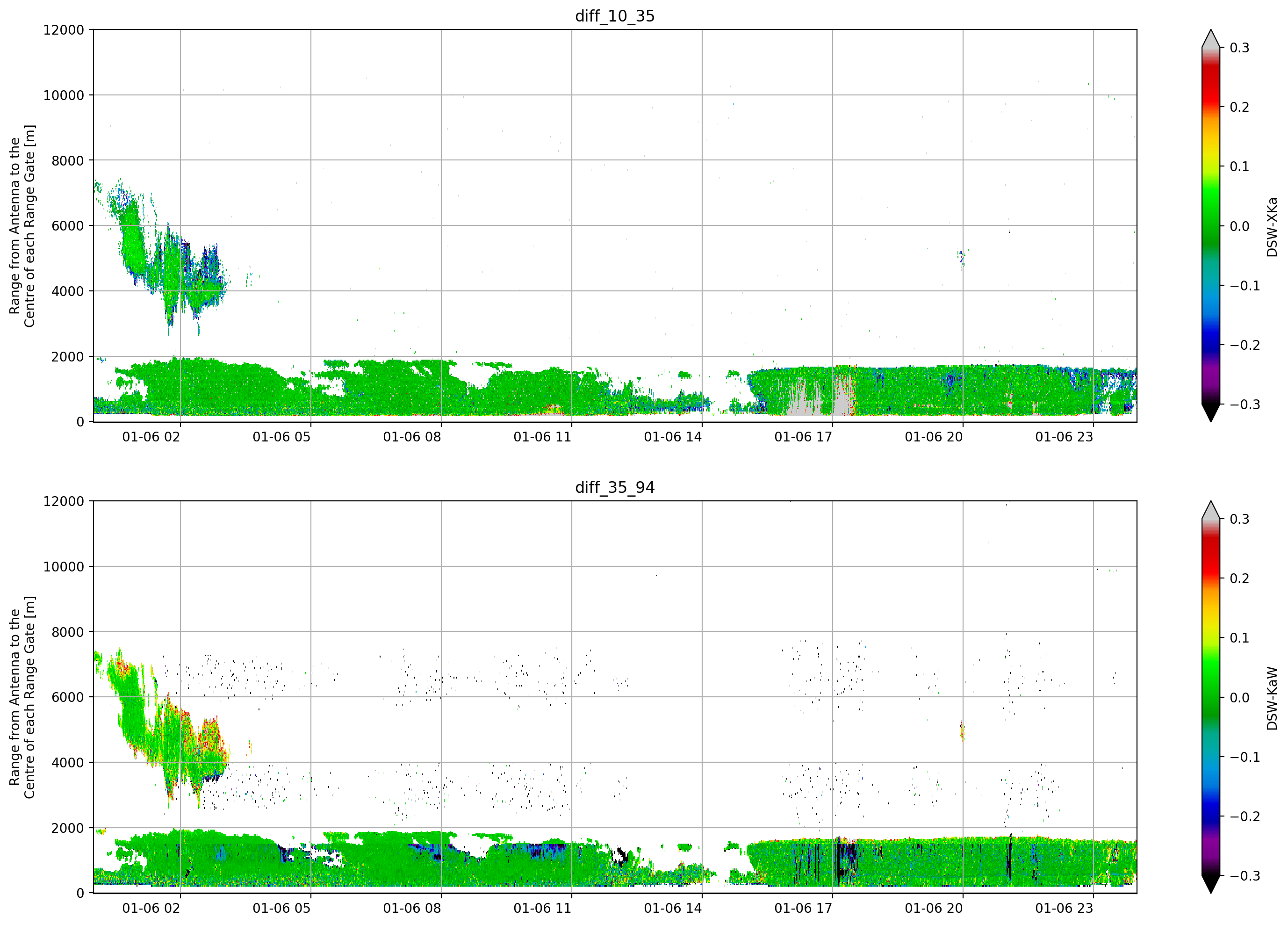Select the "DSW-XKa" colorbar label
Image resolution: width=1288 pixels, height=925 pixels.
tap(1272, 227)
